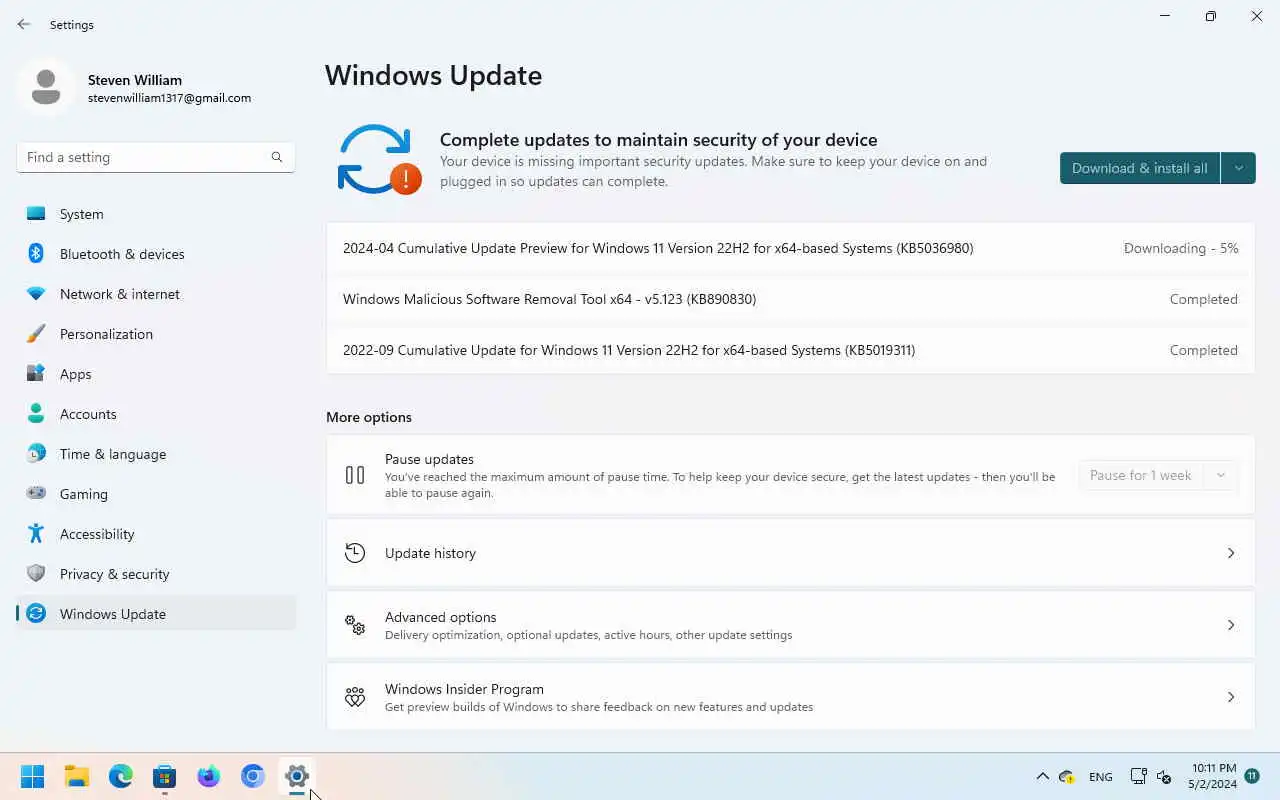
Task: Open Microsoft Edge from the taskbar
Action: coord(121,776)
